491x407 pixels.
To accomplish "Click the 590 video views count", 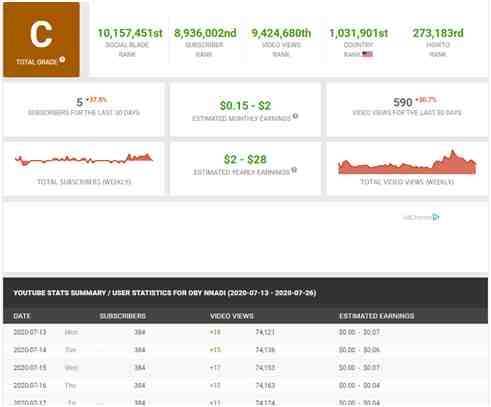I will click(x=403, y=102).
